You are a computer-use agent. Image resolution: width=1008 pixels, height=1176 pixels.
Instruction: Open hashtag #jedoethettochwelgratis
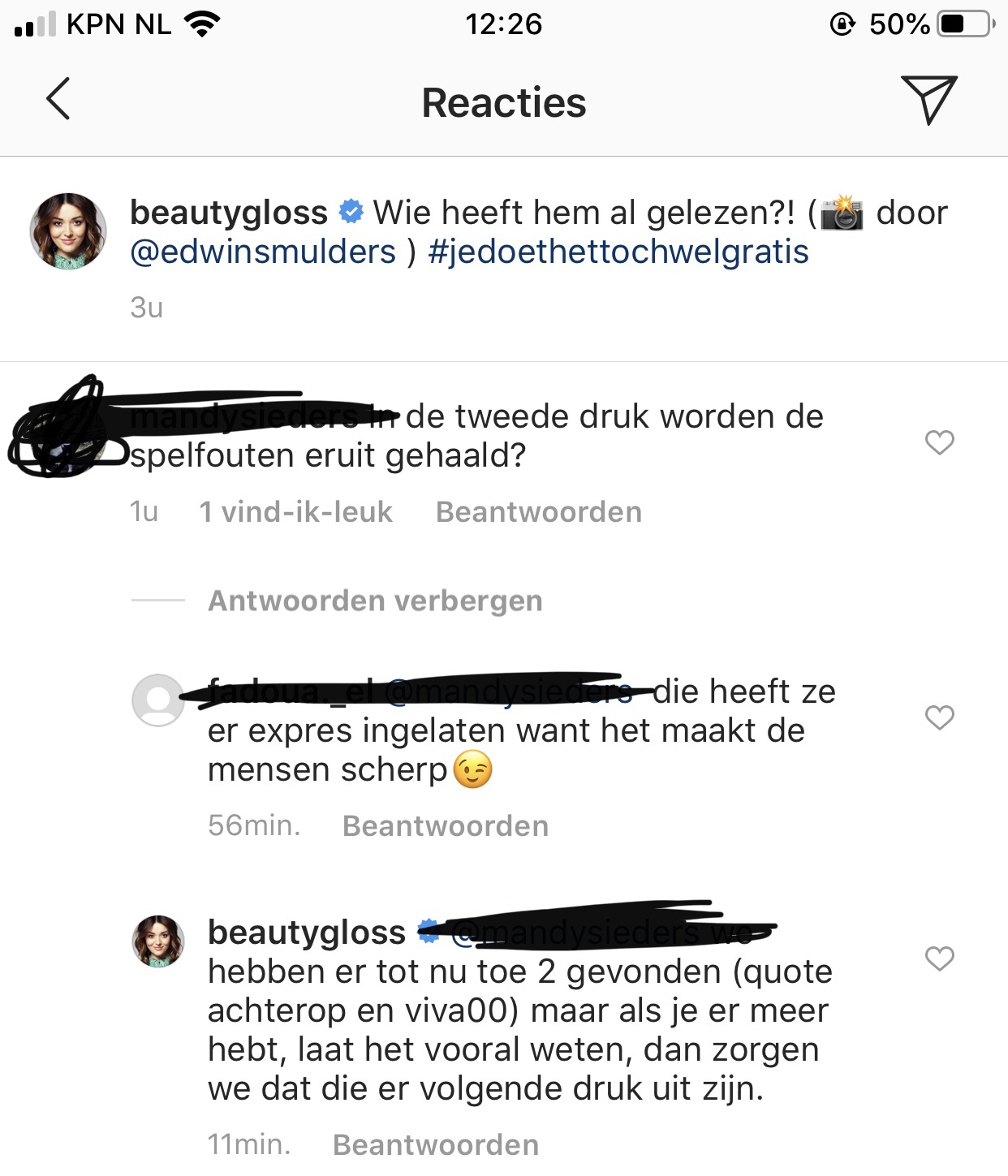(618, 252)
